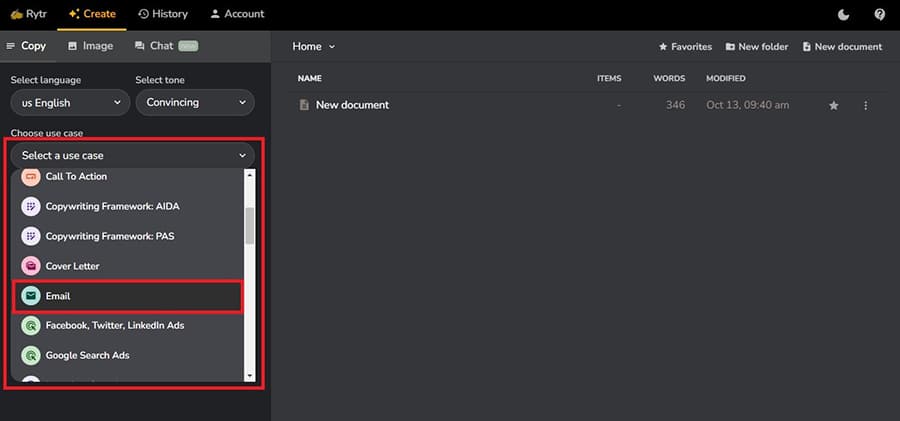Choose Facebook, Twitter, LinkedIn Ads option
The height and width of the screenshot is (421, 900).
(127, 326)
